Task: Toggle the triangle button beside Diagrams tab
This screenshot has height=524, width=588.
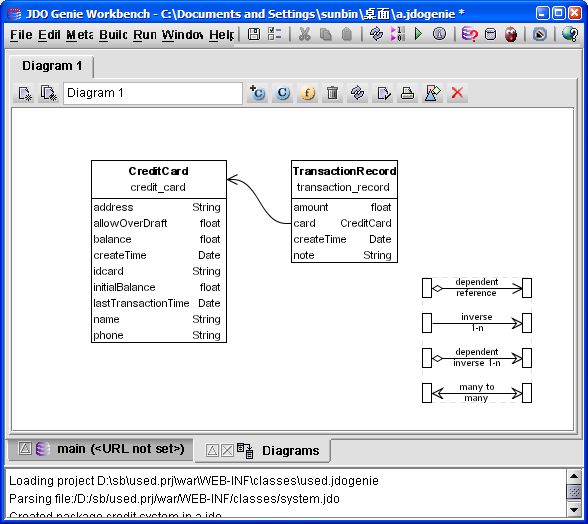Action: 212,450
